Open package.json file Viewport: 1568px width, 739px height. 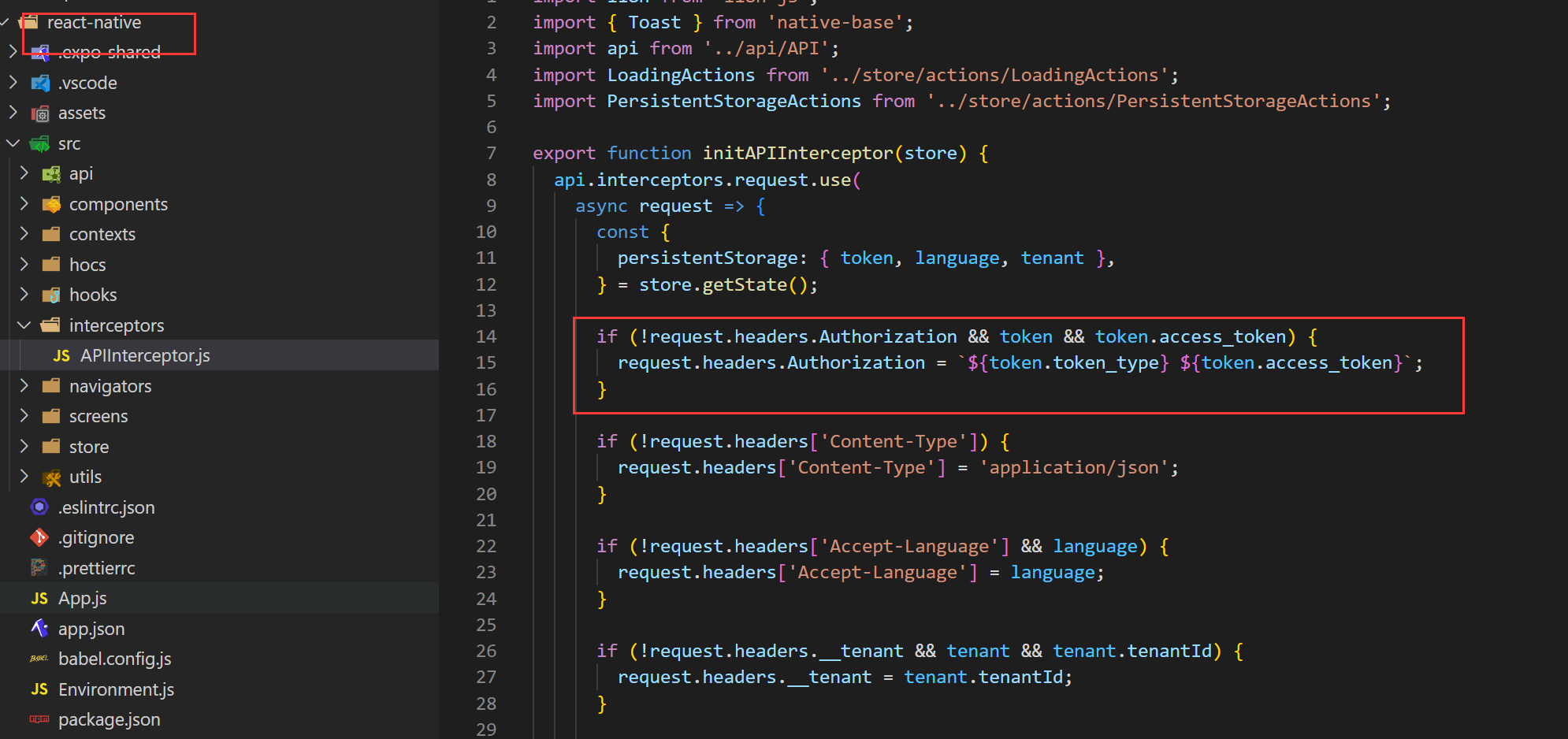(x=109, y=720)
